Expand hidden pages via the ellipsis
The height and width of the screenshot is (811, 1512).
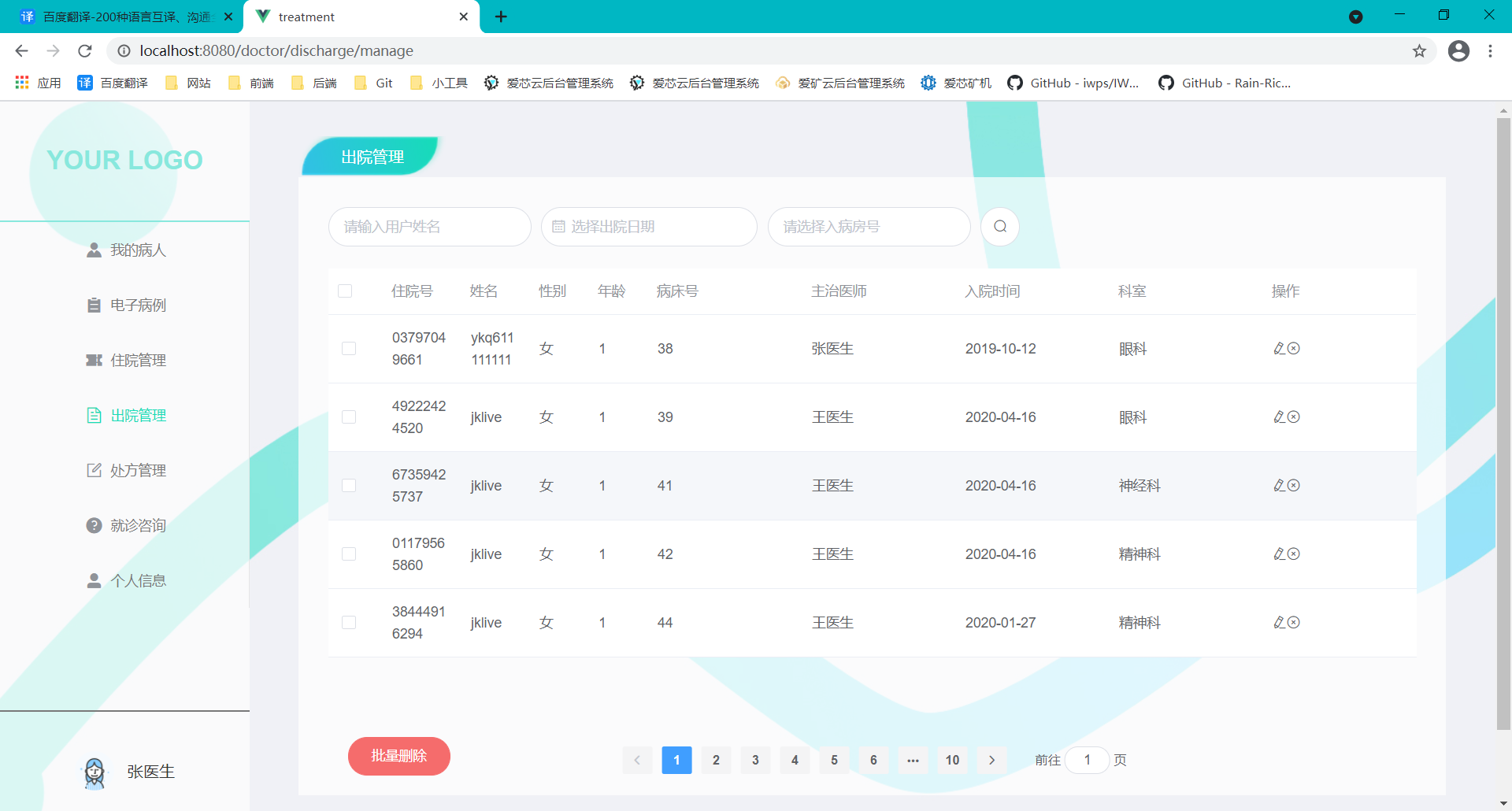[x=913, y=760]
